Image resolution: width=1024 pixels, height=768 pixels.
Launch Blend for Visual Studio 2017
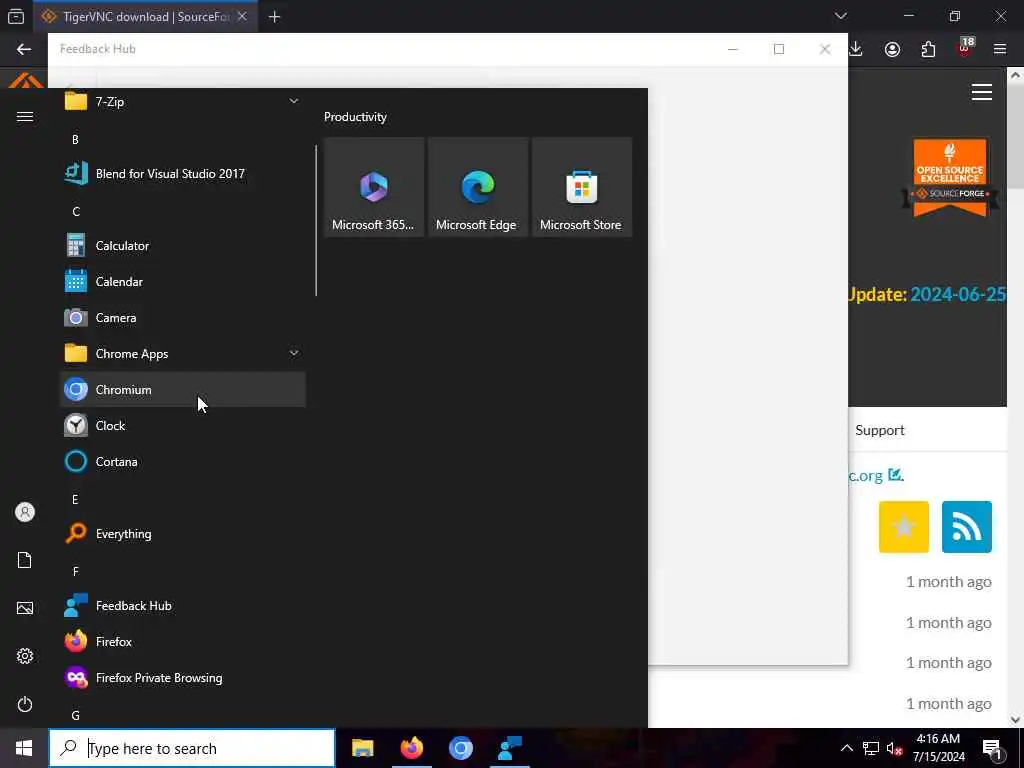(182, 174)
